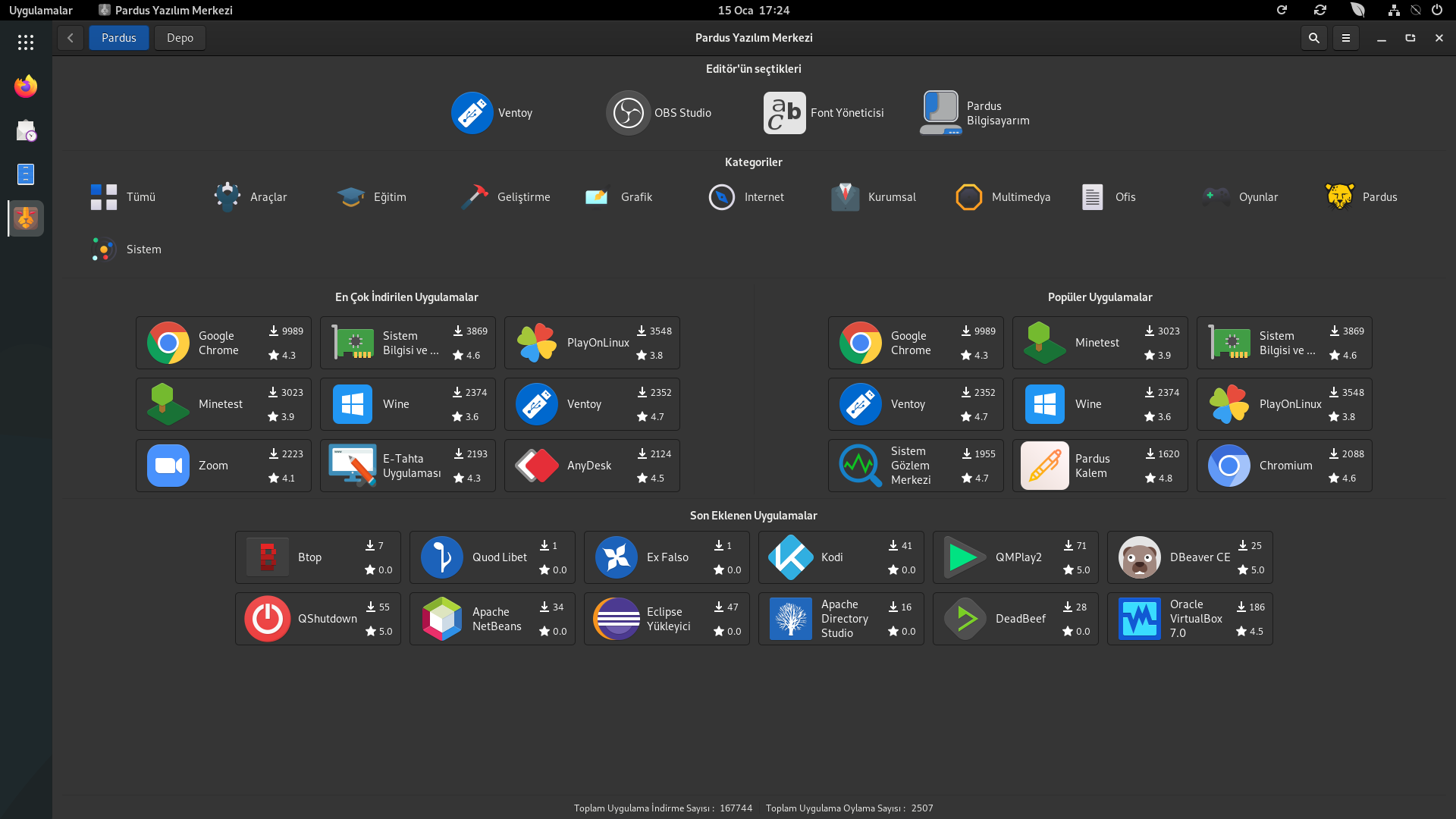Screen dimensions: 1456x819
Task: Select the Geliştirme category hammer icon
Action: (475, 197)
